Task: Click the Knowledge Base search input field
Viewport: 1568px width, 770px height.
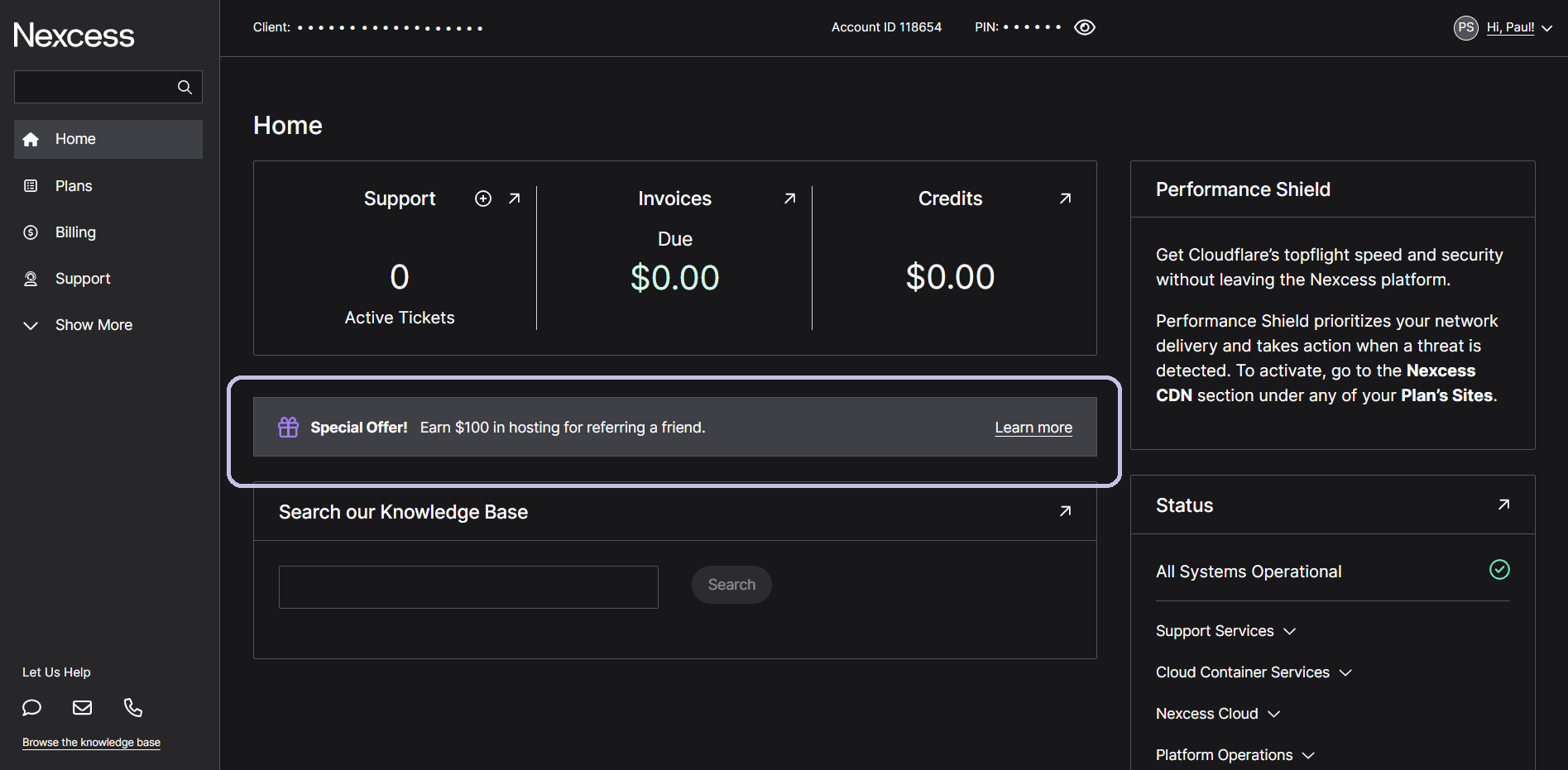Action: coord(468,586)
